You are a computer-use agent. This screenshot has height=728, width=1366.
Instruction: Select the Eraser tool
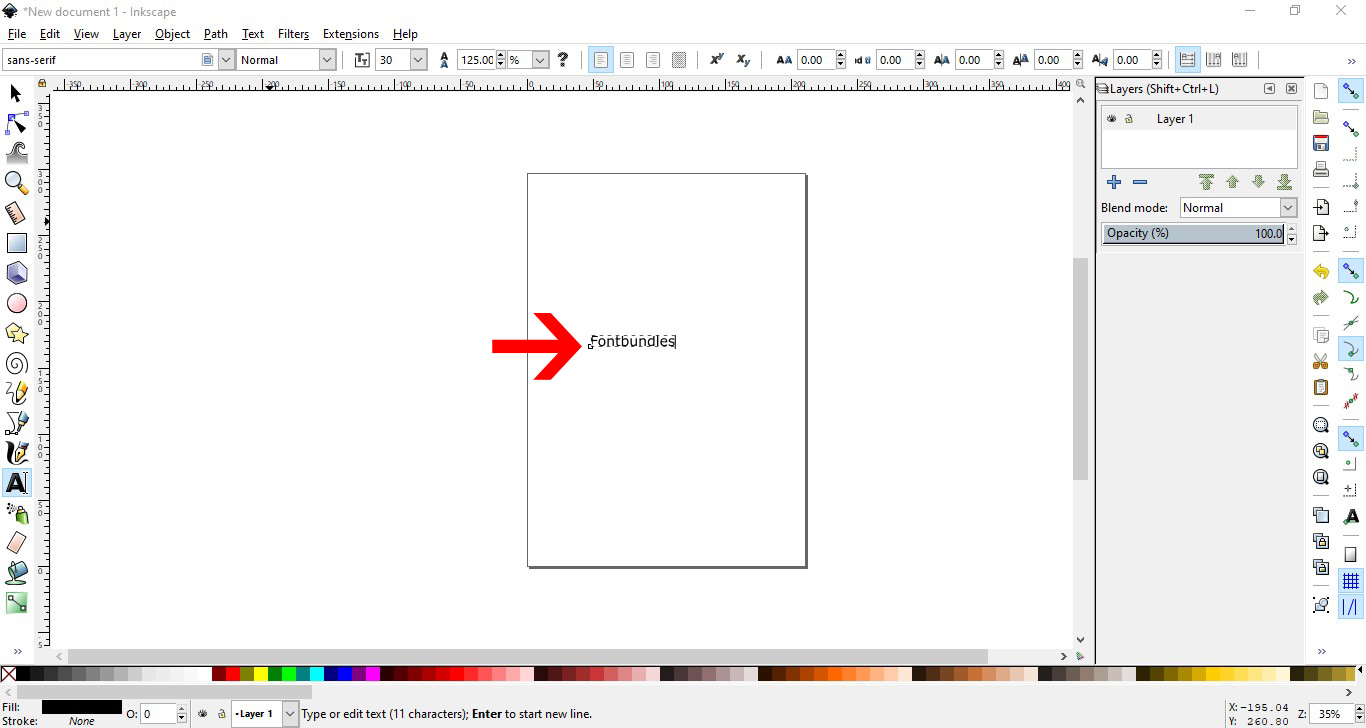tap(16, 543)
